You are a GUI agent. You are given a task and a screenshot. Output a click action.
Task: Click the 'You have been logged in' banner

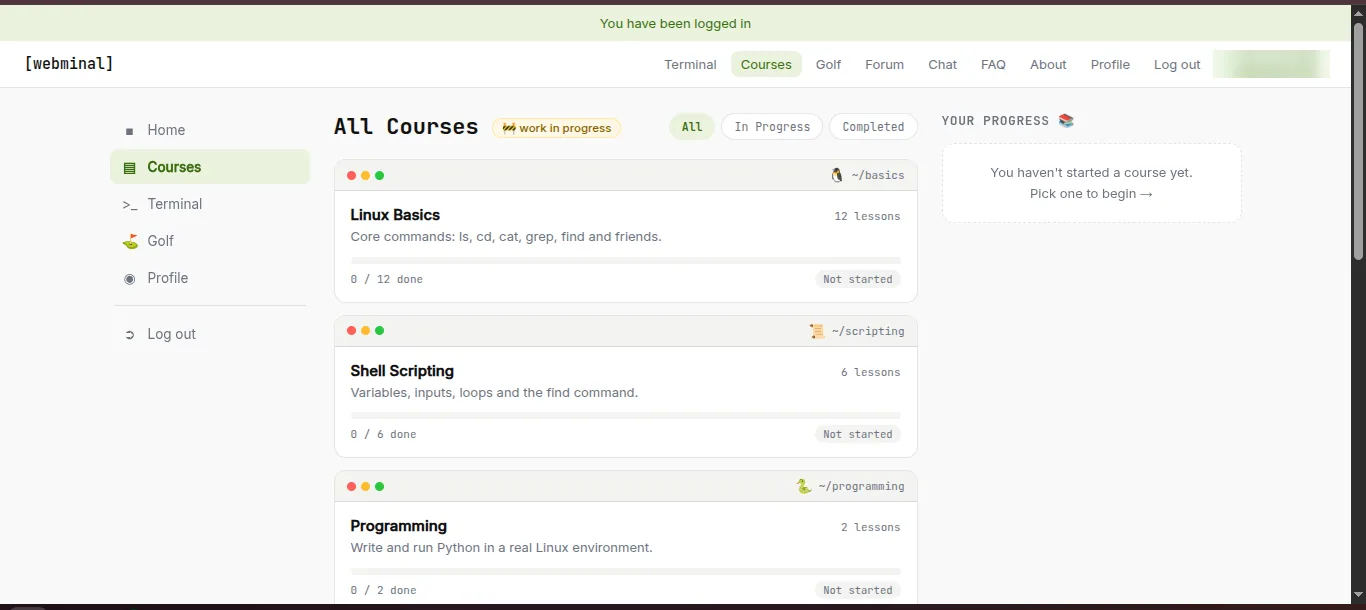[x=675, y=23]
